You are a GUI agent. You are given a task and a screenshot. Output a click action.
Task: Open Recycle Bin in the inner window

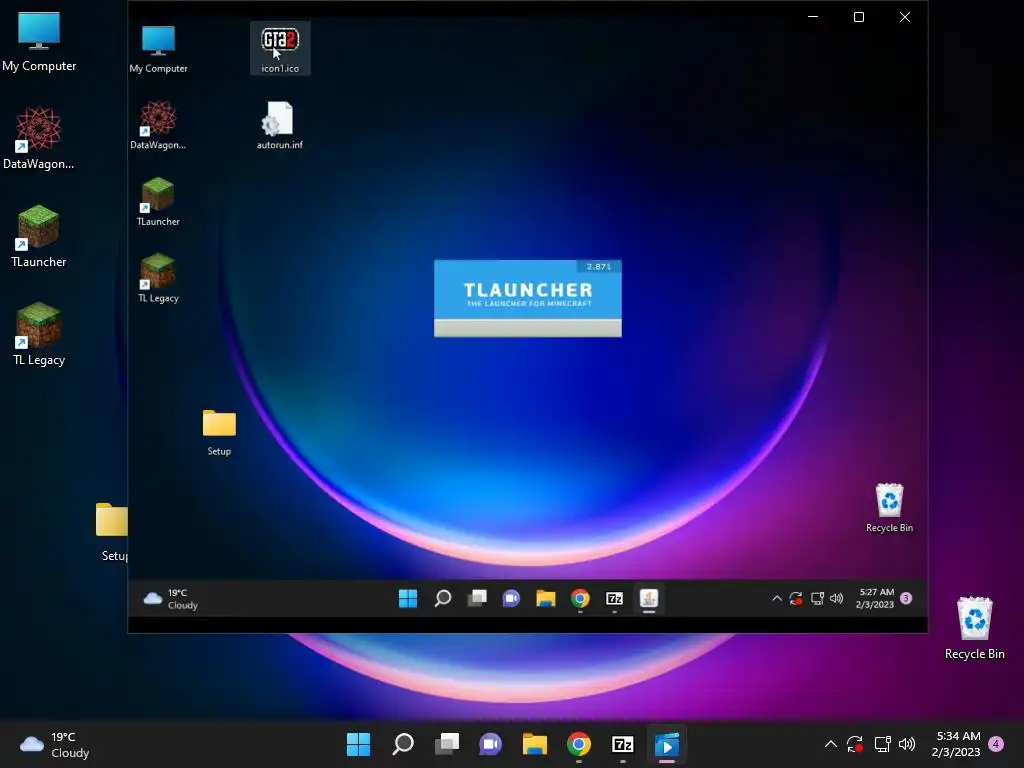tap(889, 508)
